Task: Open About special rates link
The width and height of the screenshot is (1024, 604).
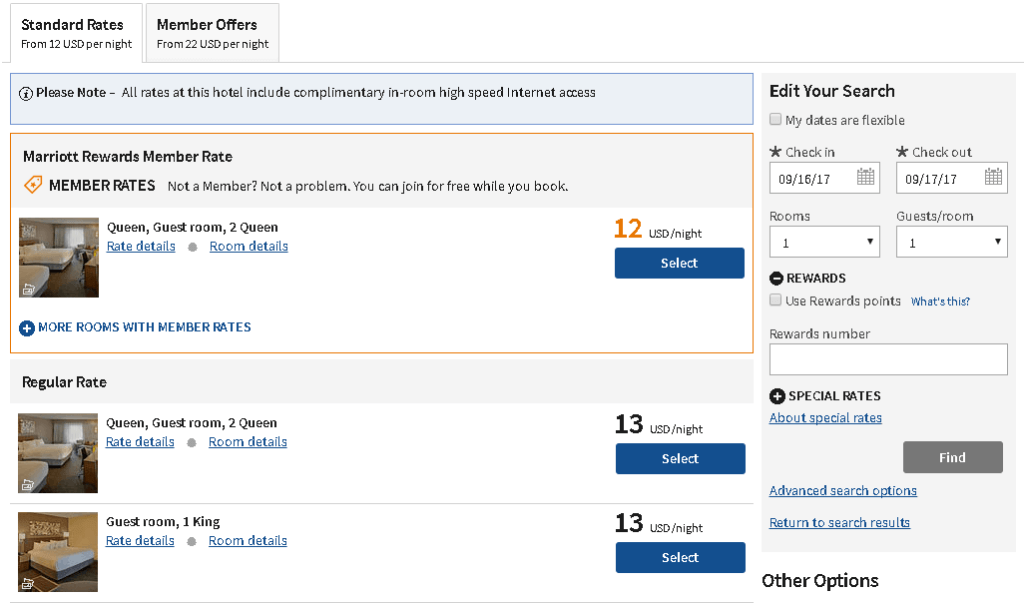Action: tap(825, 418)
